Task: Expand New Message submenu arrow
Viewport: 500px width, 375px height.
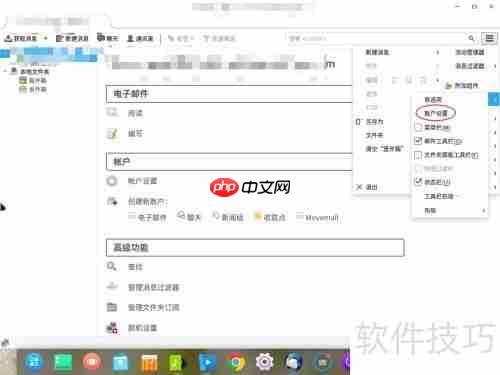Action: [438, 52]
